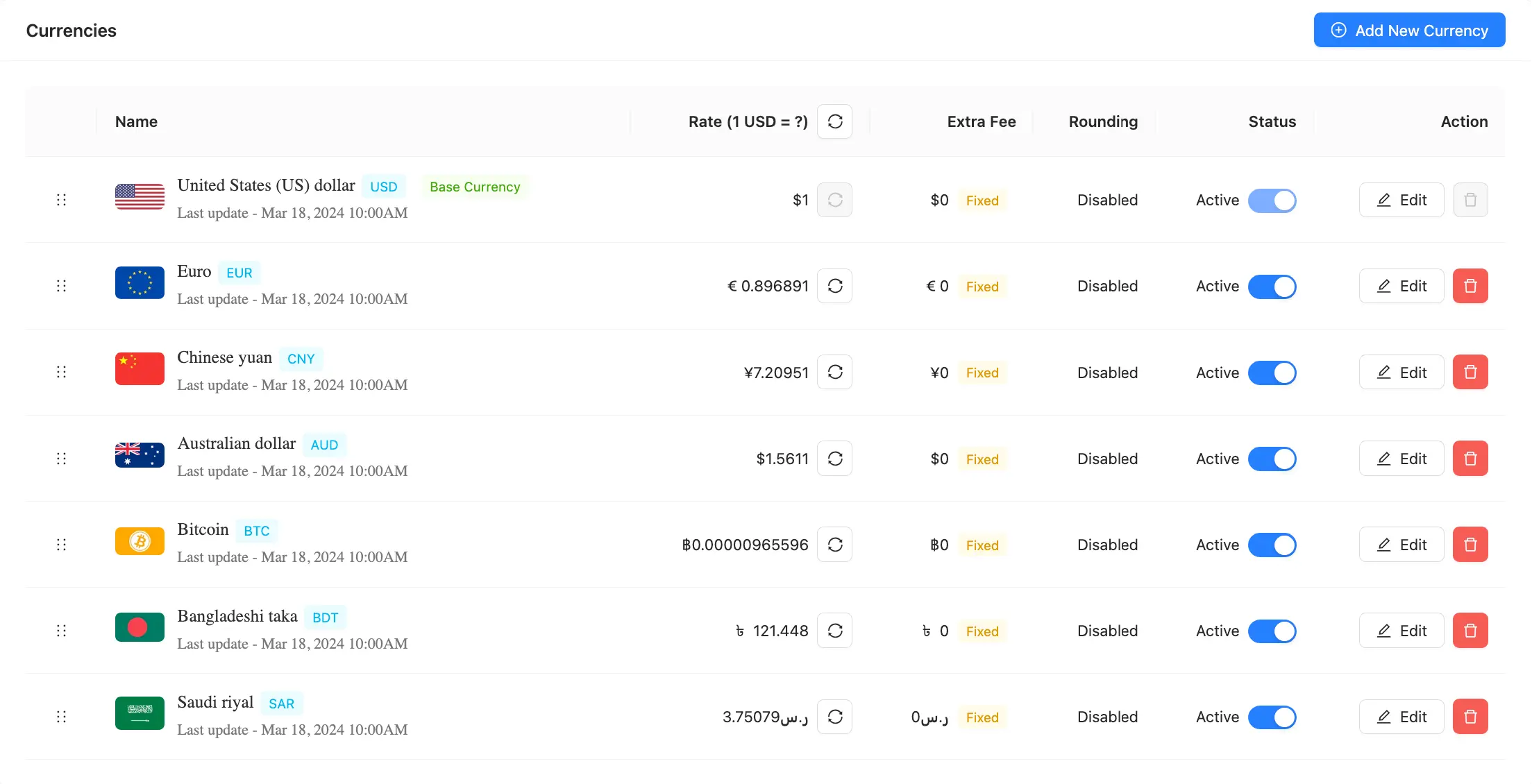Screen dimensions: 1532x784
Task: Click the United States flag icon
Action: click(x=140, y=197)
